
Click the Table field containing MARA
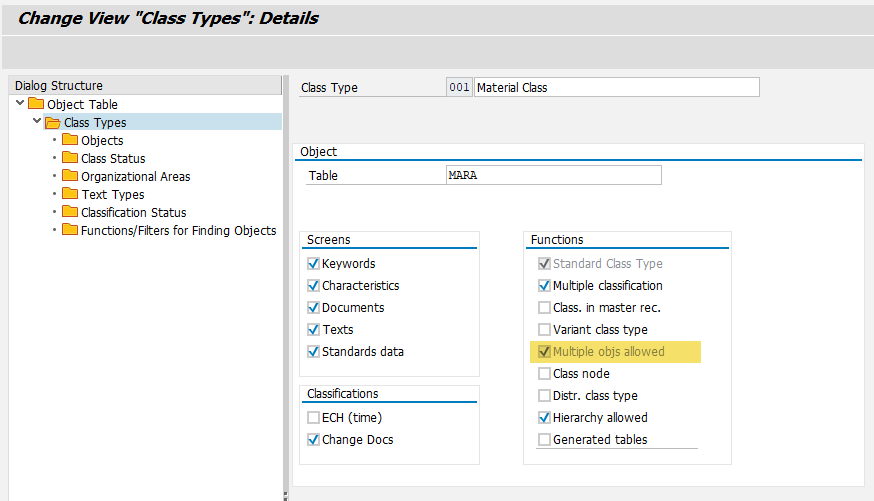pyautogui.click(x=553, y=175)
